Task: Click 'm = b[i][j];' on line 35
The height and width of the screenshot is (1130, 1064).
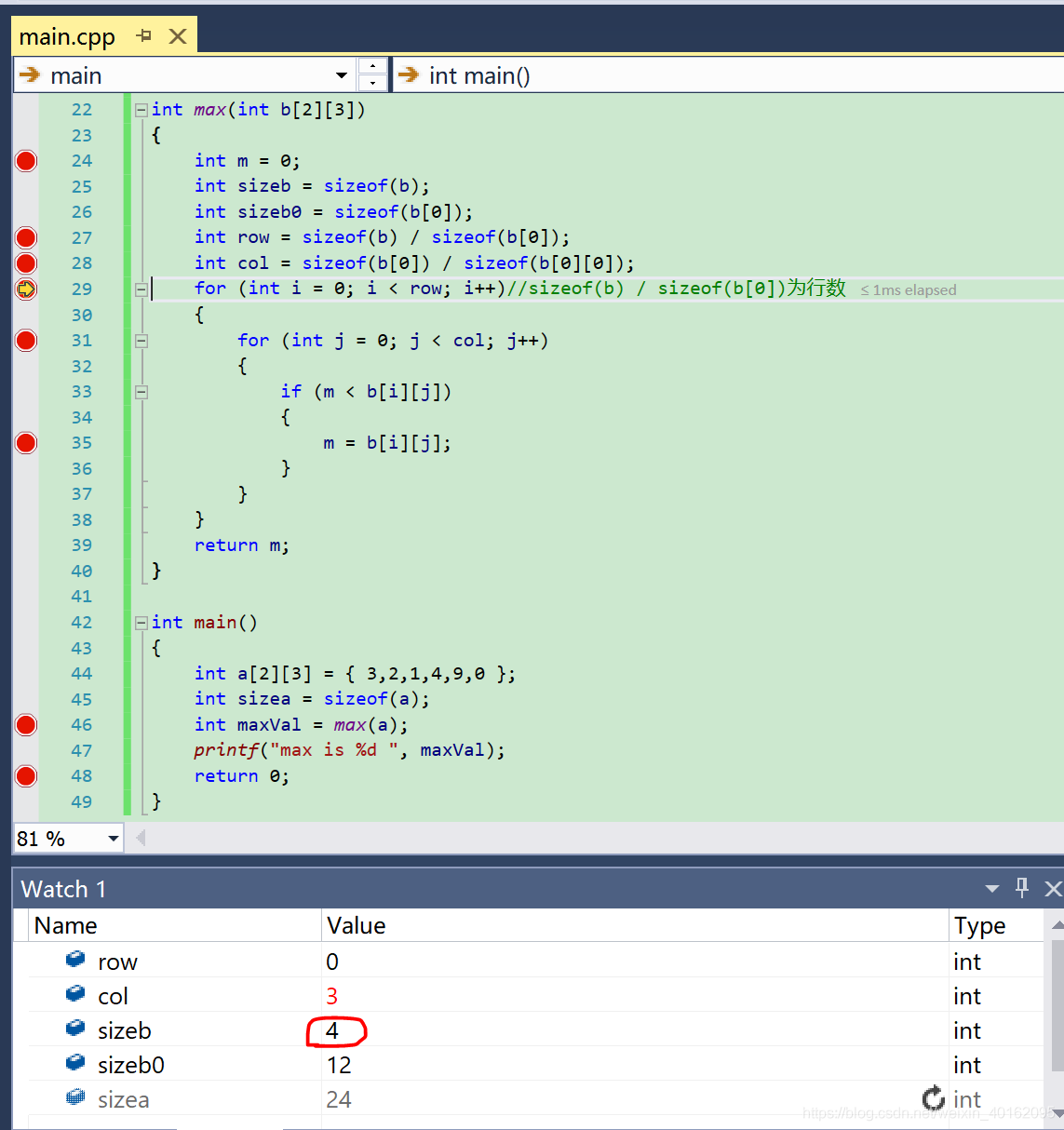Action: tap(387, 443)
